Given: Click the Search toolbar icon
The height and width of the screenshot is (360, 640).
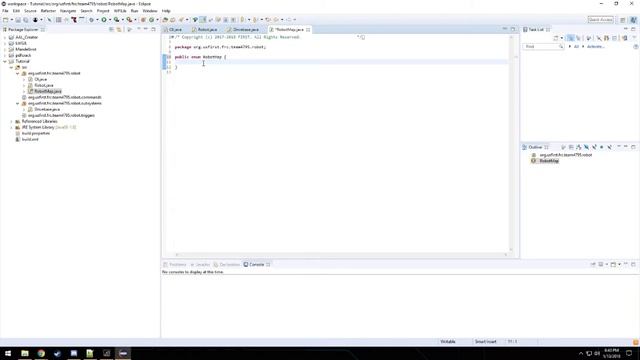Looking at the screenshot, I should 181,20.
